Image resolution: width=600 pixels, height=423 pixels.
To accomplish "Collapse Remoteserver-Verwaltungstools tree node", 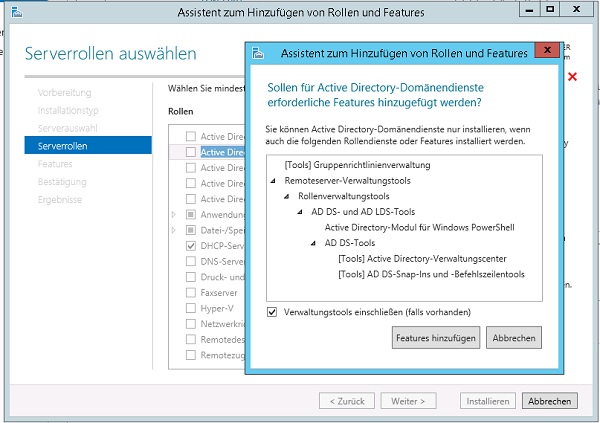I will coord(273,181).
